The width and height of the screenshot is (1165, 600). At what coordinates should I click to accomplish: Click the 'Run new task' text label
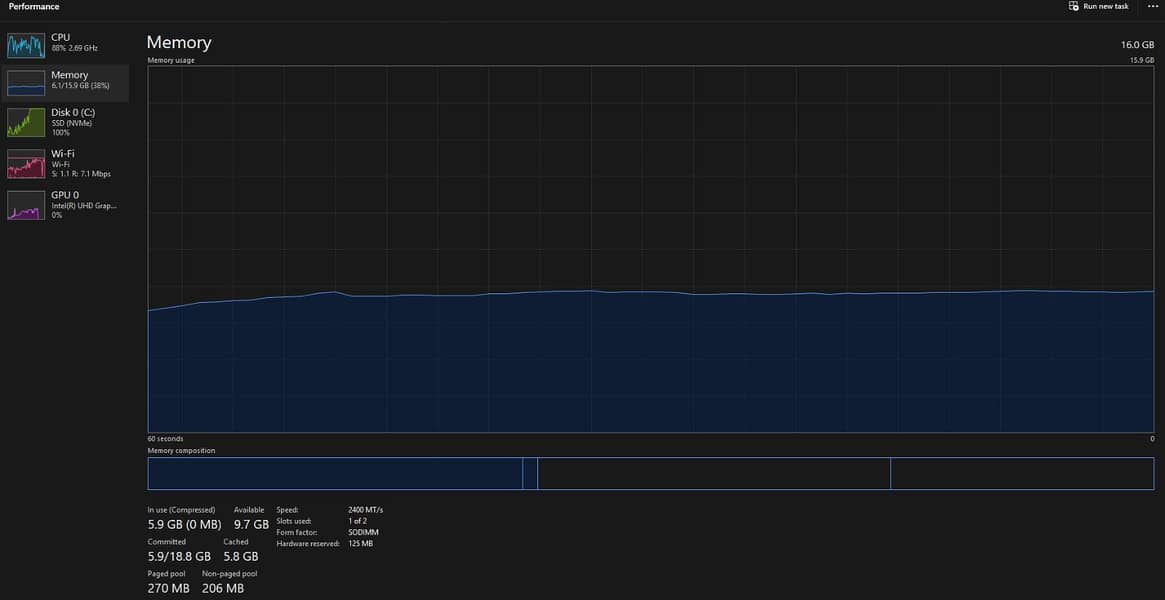1106,7
